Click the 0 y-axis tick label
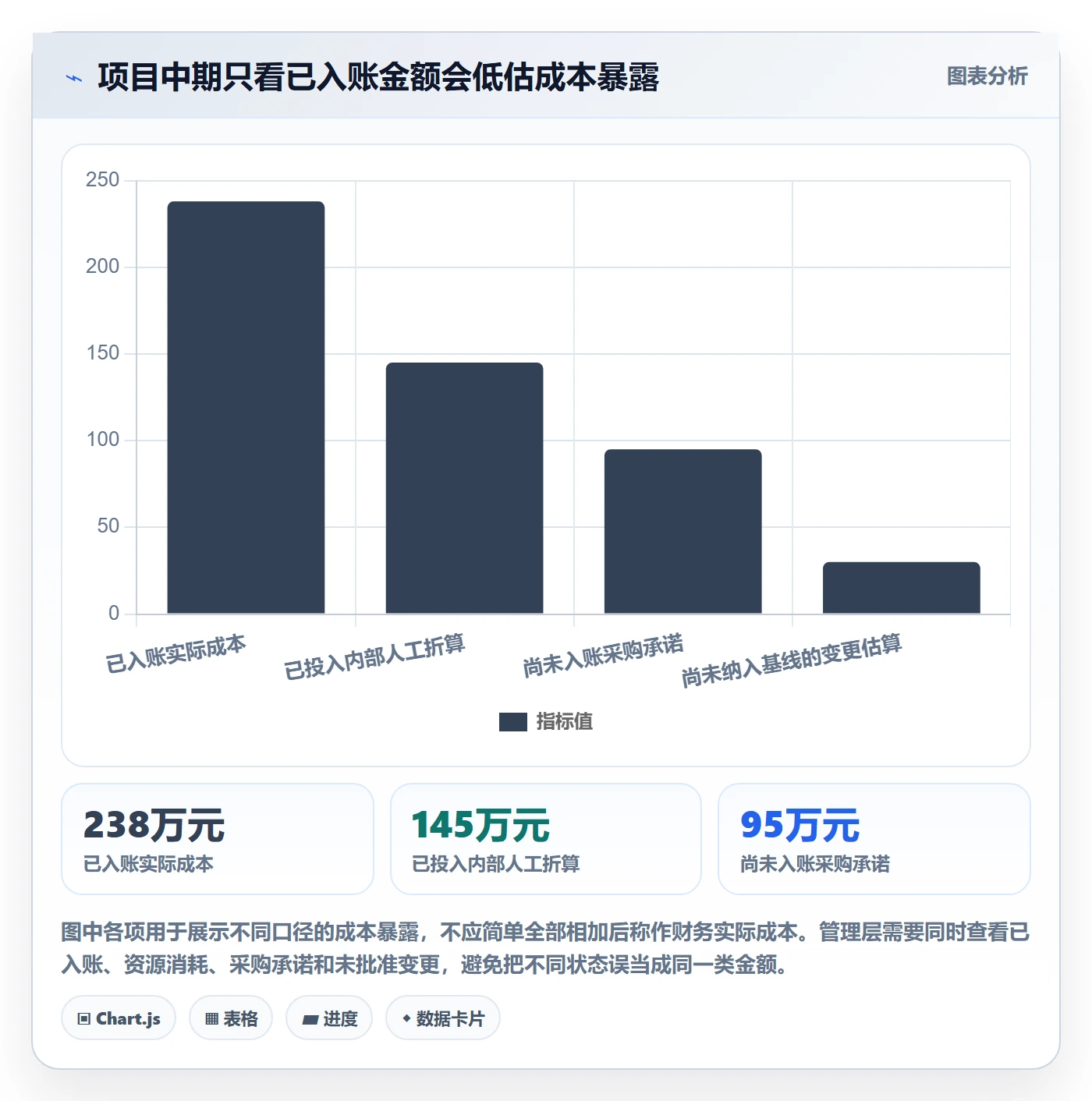The image size is (1092, 1101). pyautogui.click(x=114, y=614)
